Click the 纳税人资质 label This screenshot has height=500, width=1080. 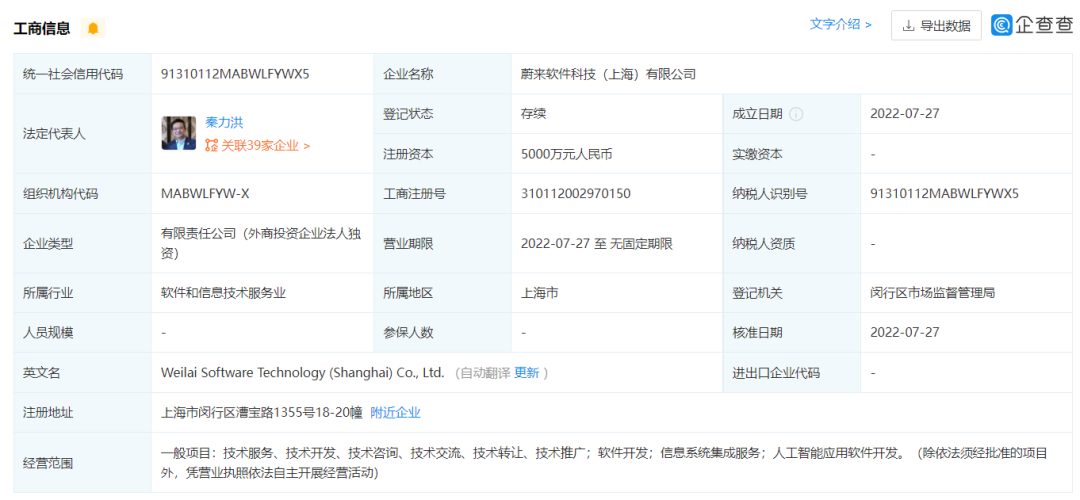point(764,243)
